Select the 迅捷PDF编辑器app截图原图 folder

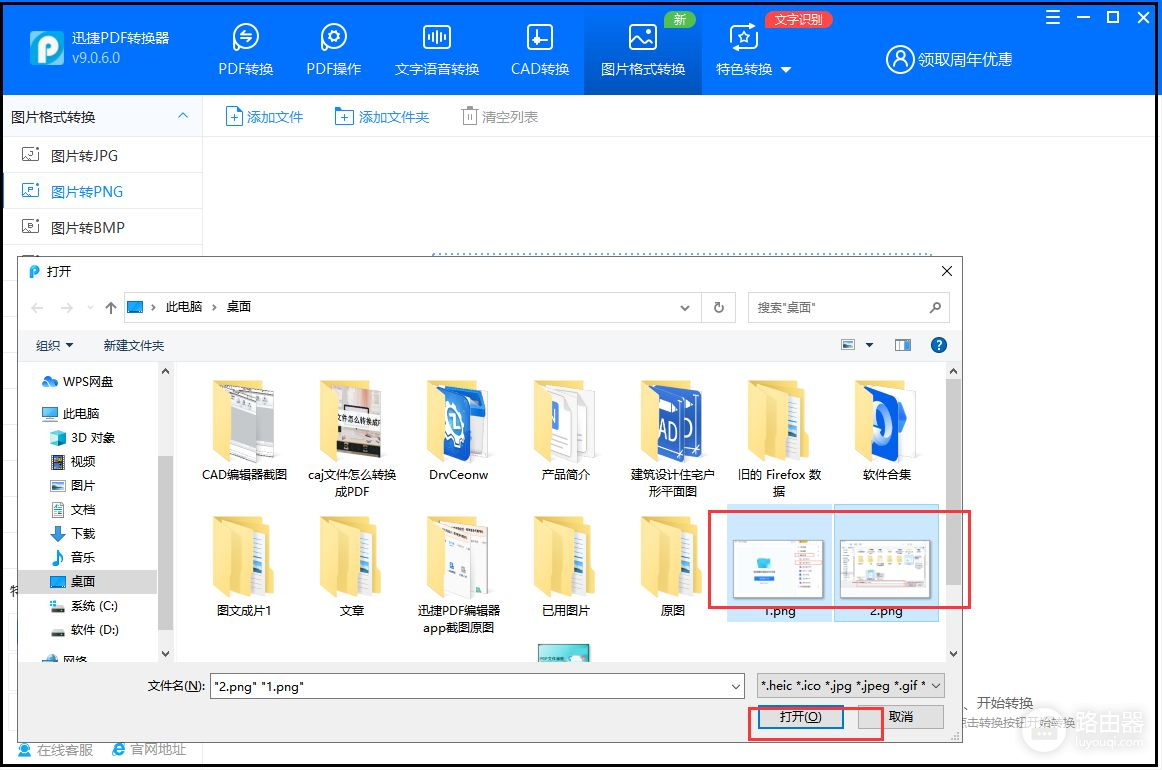tap(458, 574)
